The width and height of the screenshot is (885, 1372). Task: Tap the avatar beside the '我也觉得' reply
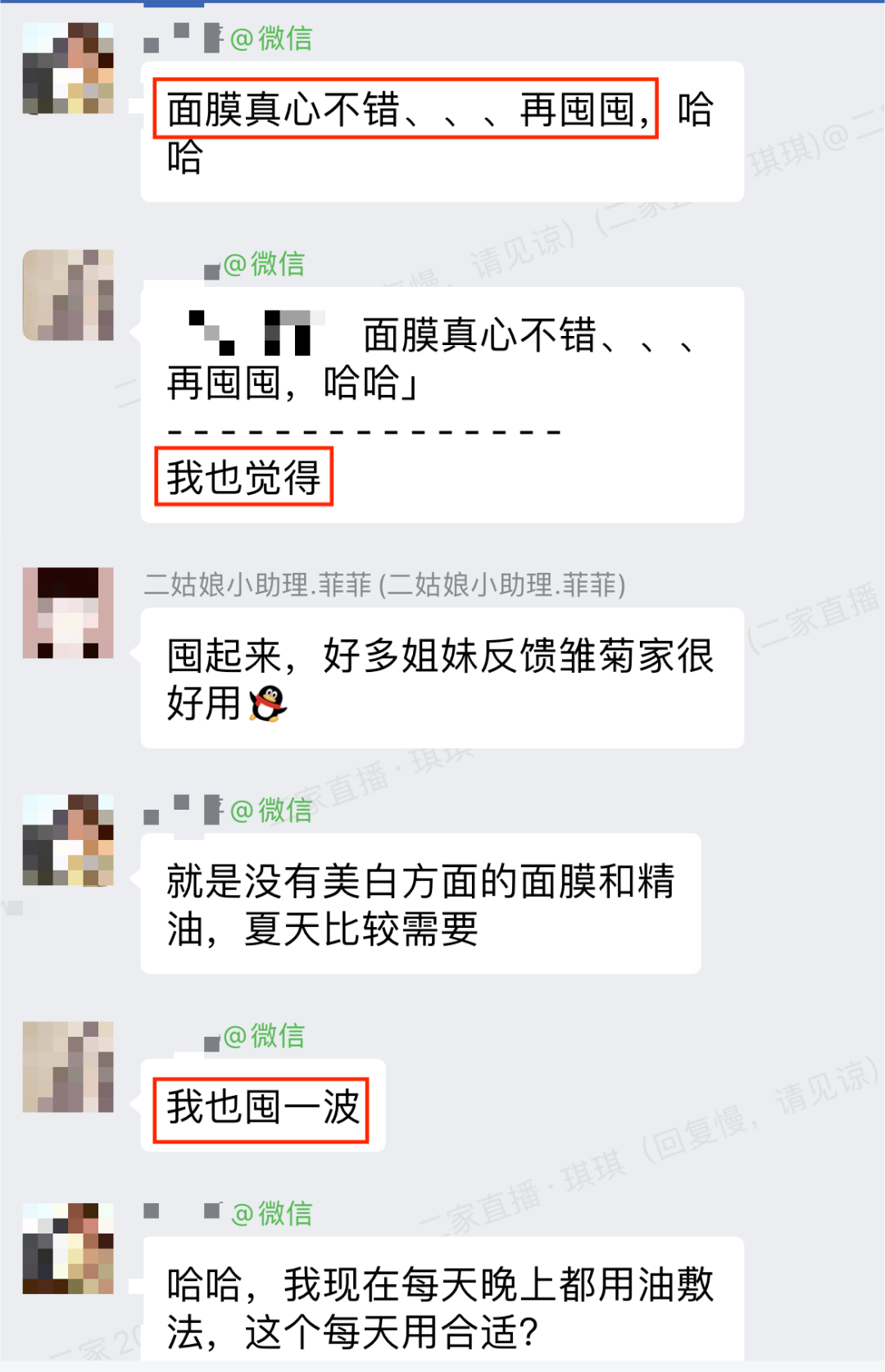point(68,295)
